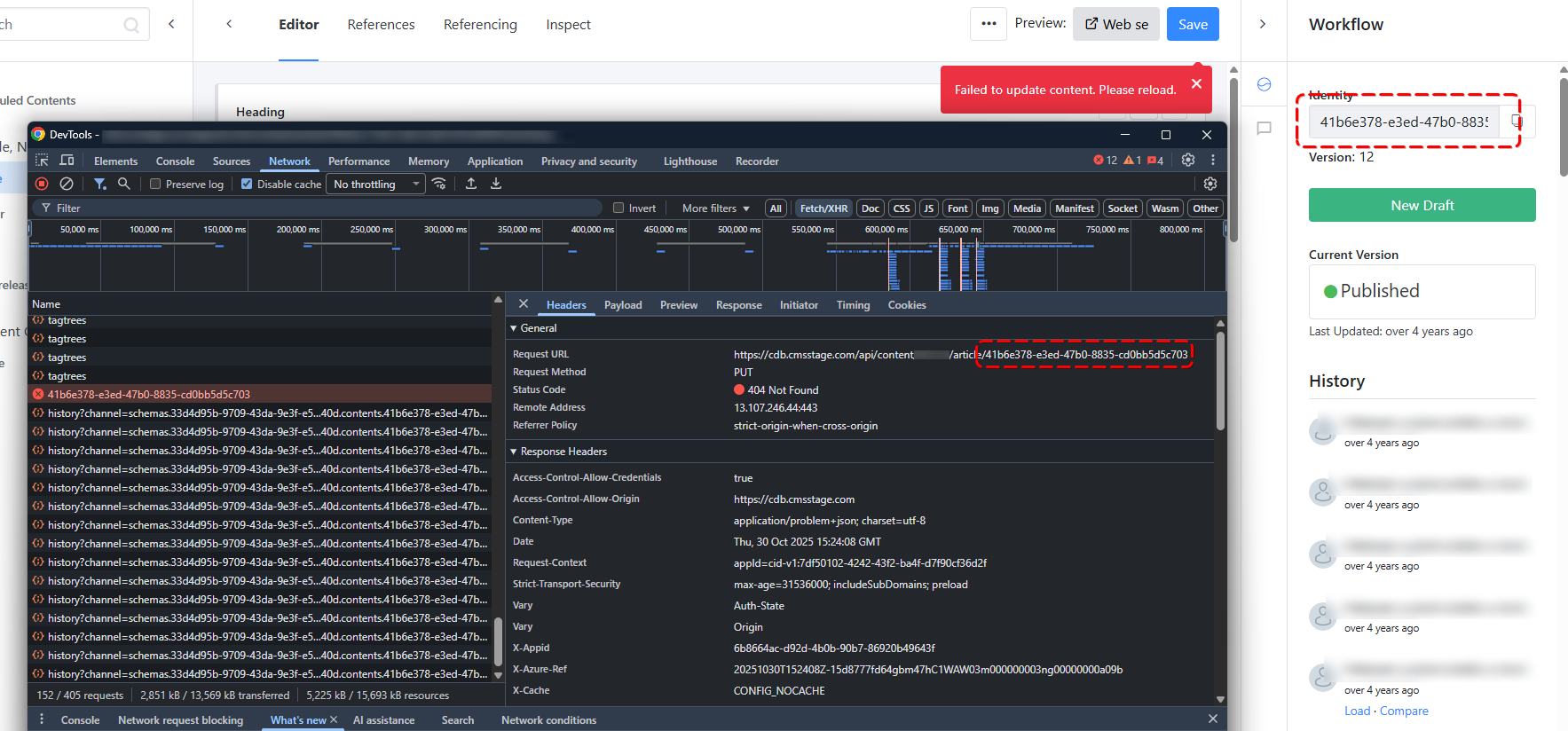Collapse the Response Headers section
This screenshot has width=1568, height=731.
pyautogui.click(x=514, y=452)
